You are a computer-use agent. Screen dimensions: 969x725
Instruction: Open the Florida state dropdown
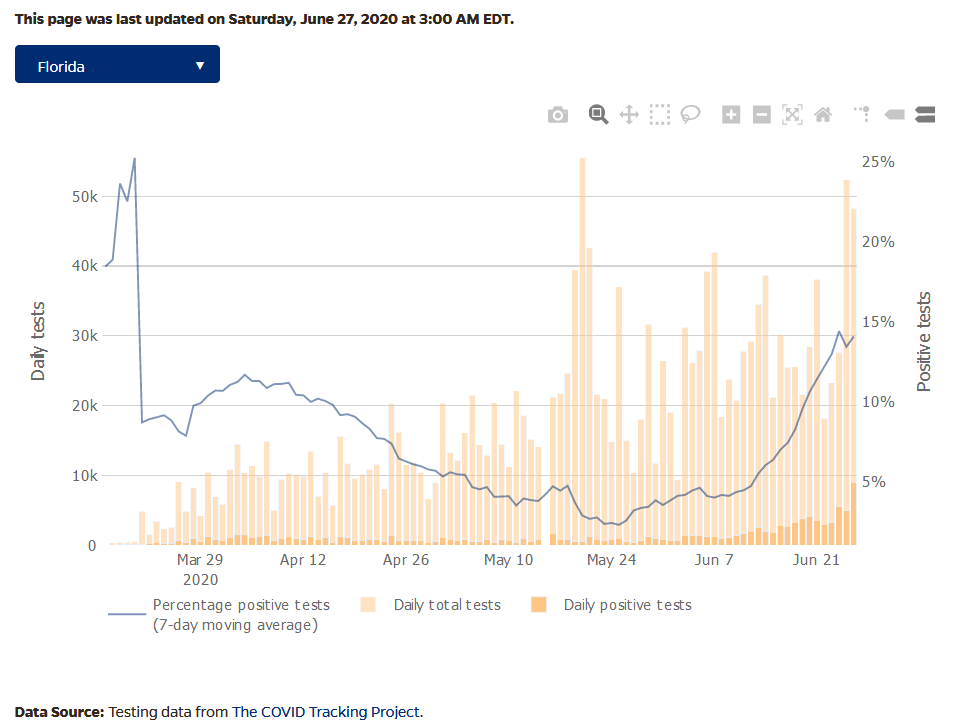point(117,66)
